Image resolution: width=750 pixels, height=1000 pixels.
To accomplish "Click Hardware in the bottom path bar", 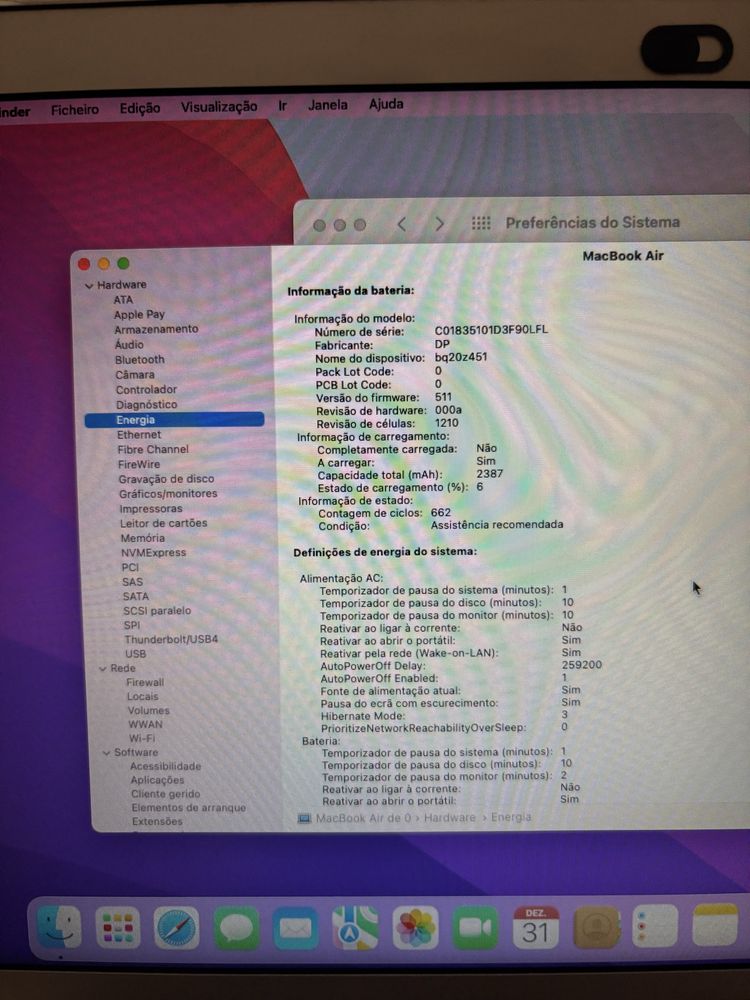I will point(450,818).
